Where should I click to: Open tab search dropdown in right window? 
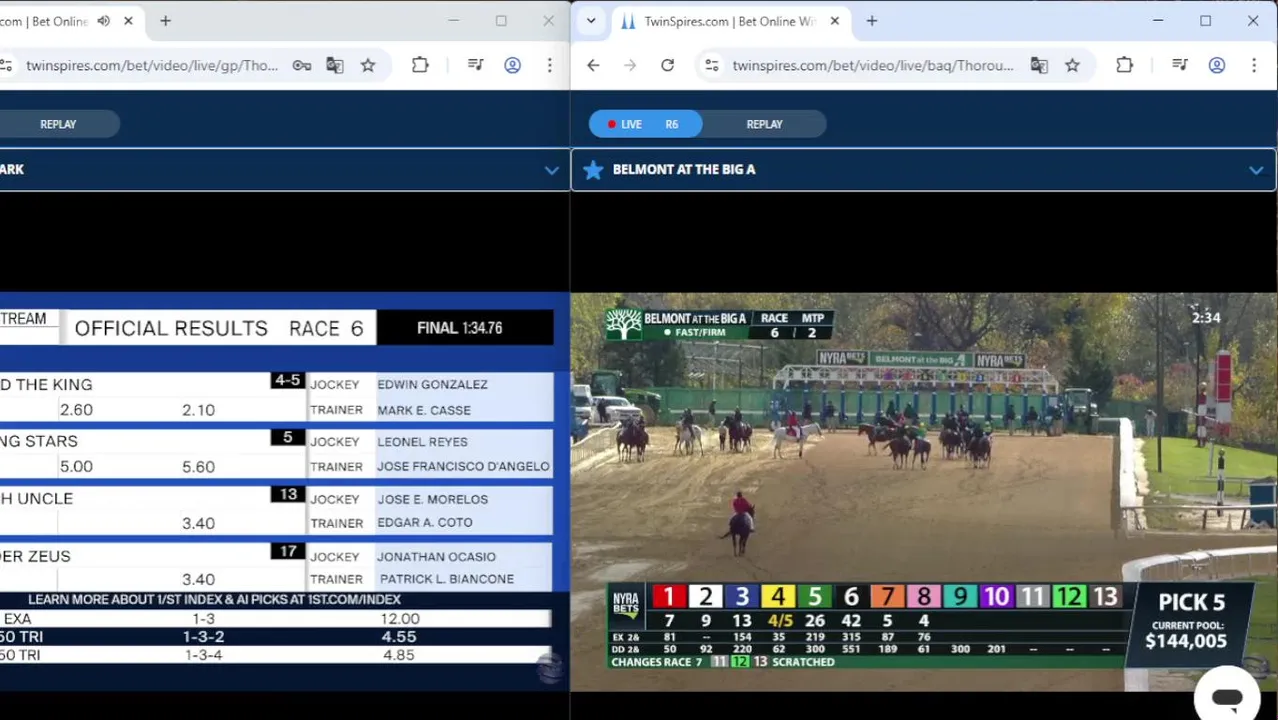(x=591, y=21)
